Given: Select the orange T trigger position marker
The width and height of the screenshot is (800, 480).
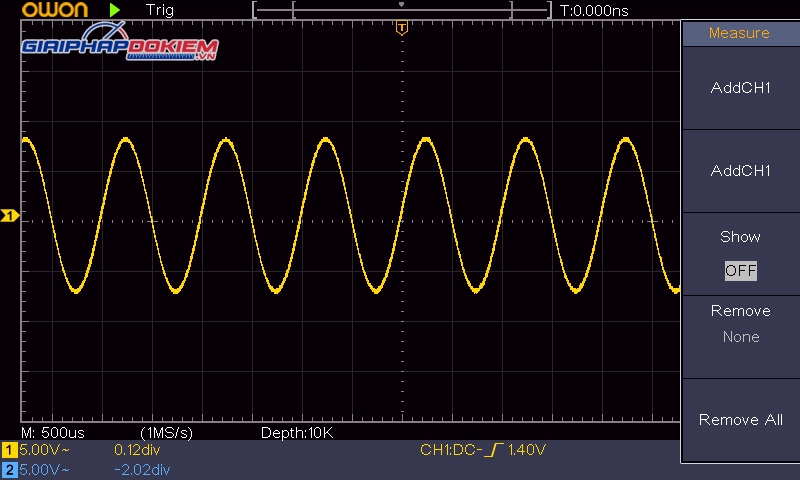Looking at the screenshot, I should [402, 28].
